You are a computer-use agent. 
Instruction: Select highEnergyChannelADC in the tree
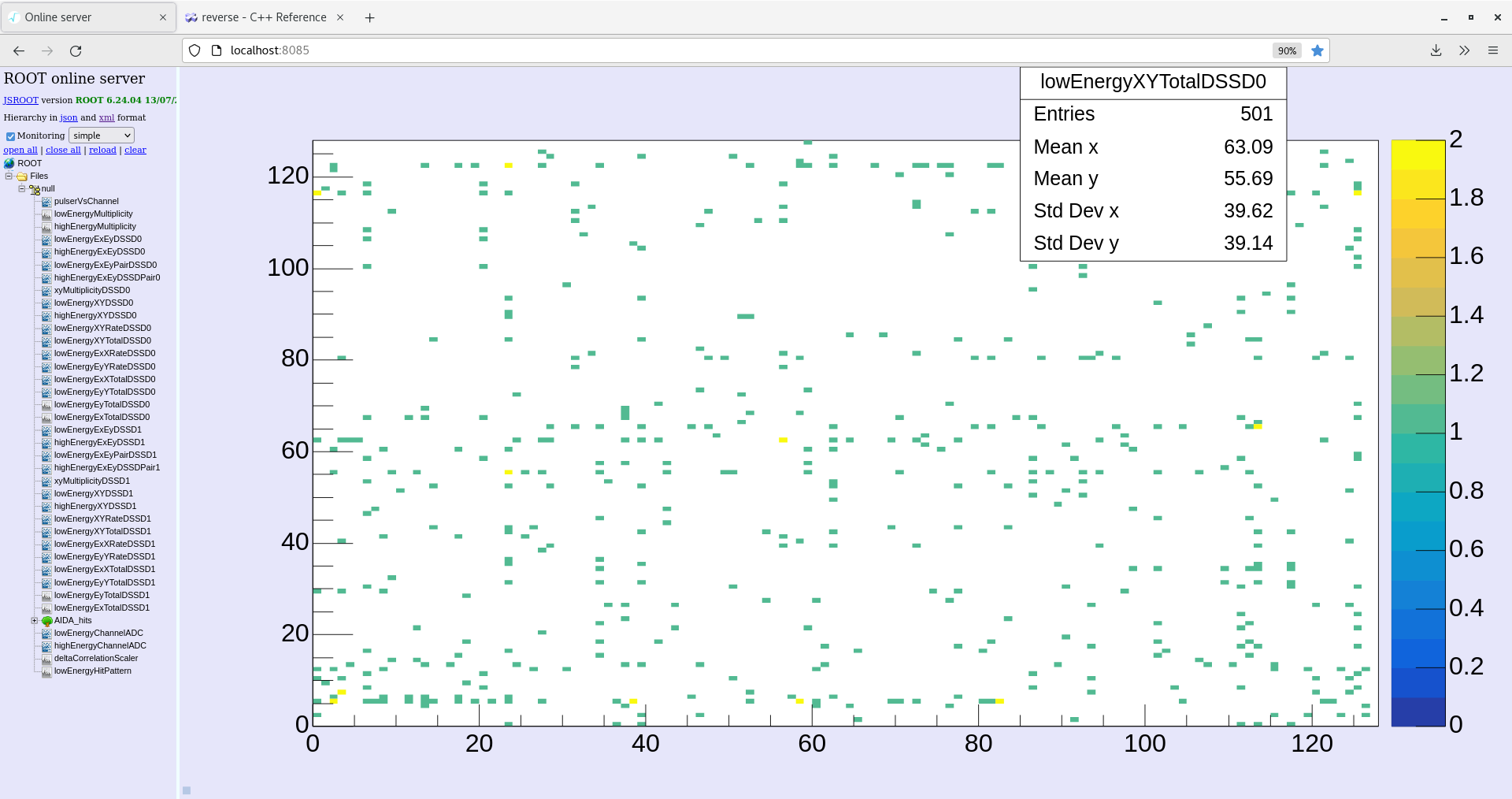coord(100,645)
